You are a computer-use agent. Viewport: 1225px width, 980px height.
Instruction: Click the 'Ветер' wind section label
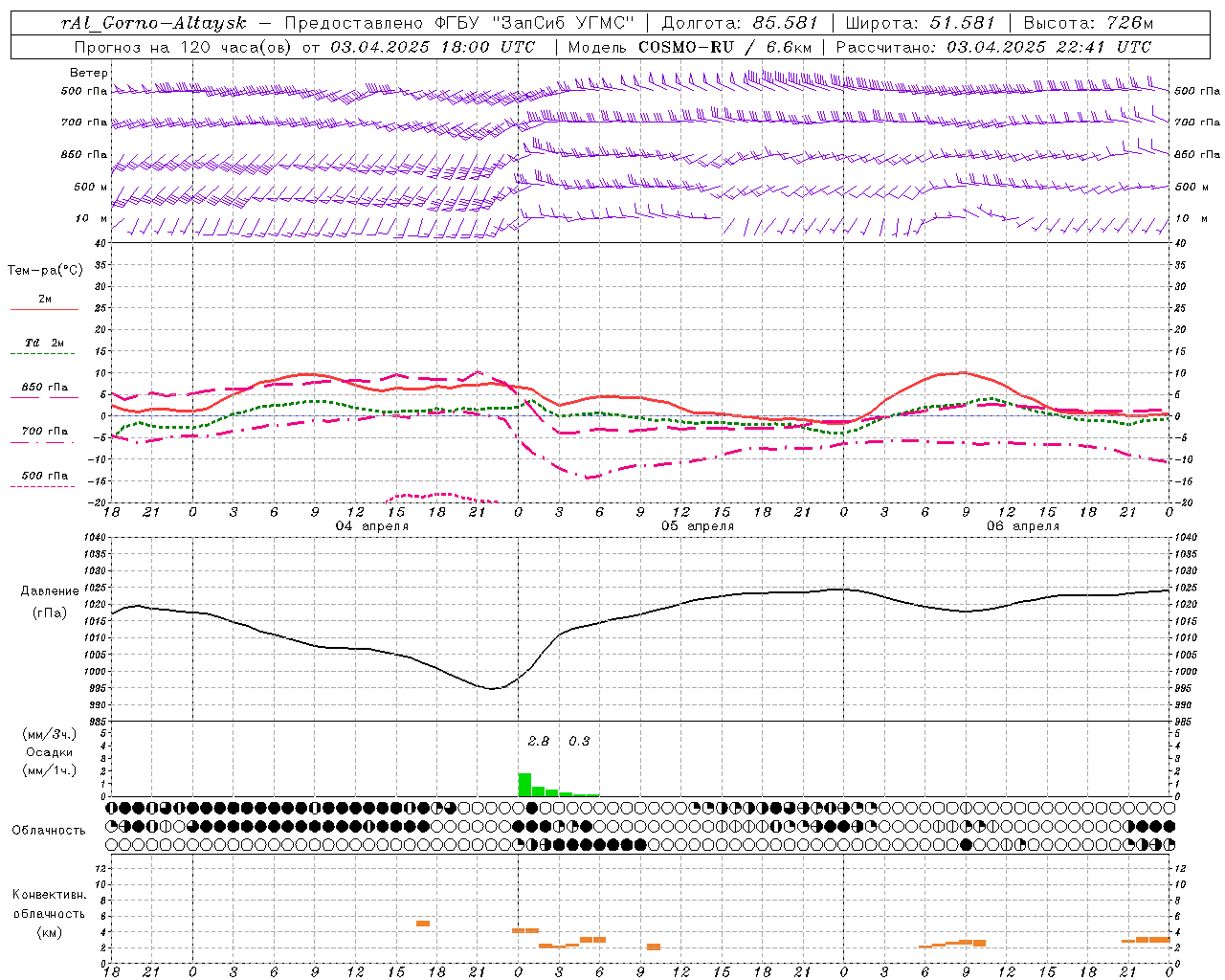(x=89, y=73)
